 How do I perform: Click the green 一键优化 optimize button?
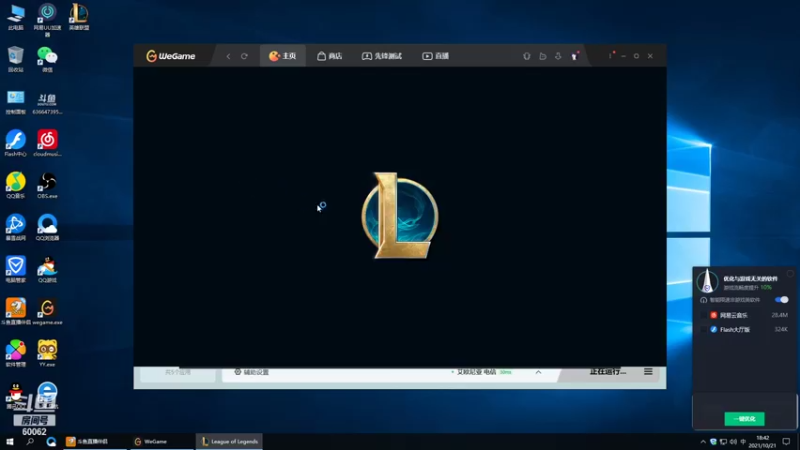pos(744,419)
